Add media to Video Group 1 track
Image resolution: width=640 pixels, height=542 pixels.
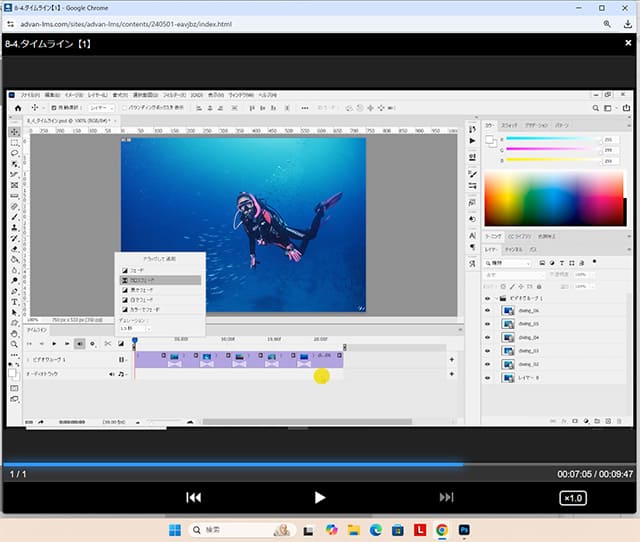click(452, 359)
